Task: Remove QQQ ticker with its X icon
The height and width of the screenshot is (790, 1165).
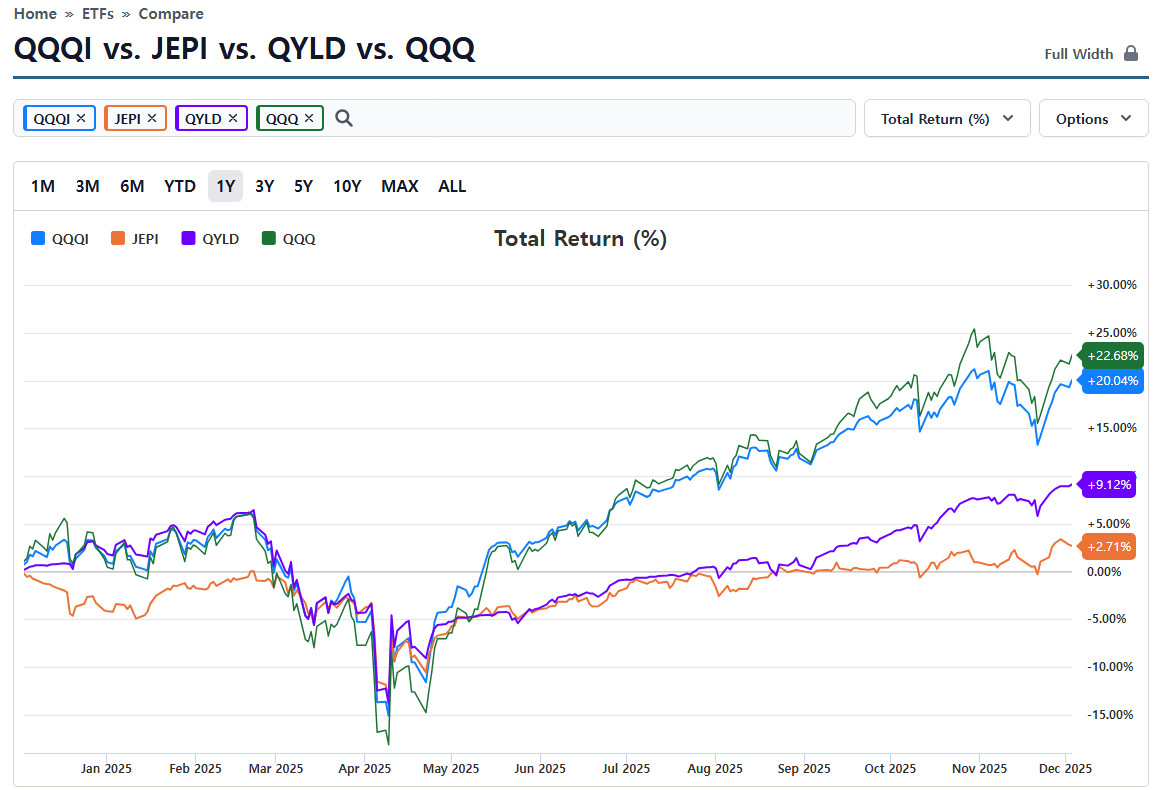Action: pos(309,118)
